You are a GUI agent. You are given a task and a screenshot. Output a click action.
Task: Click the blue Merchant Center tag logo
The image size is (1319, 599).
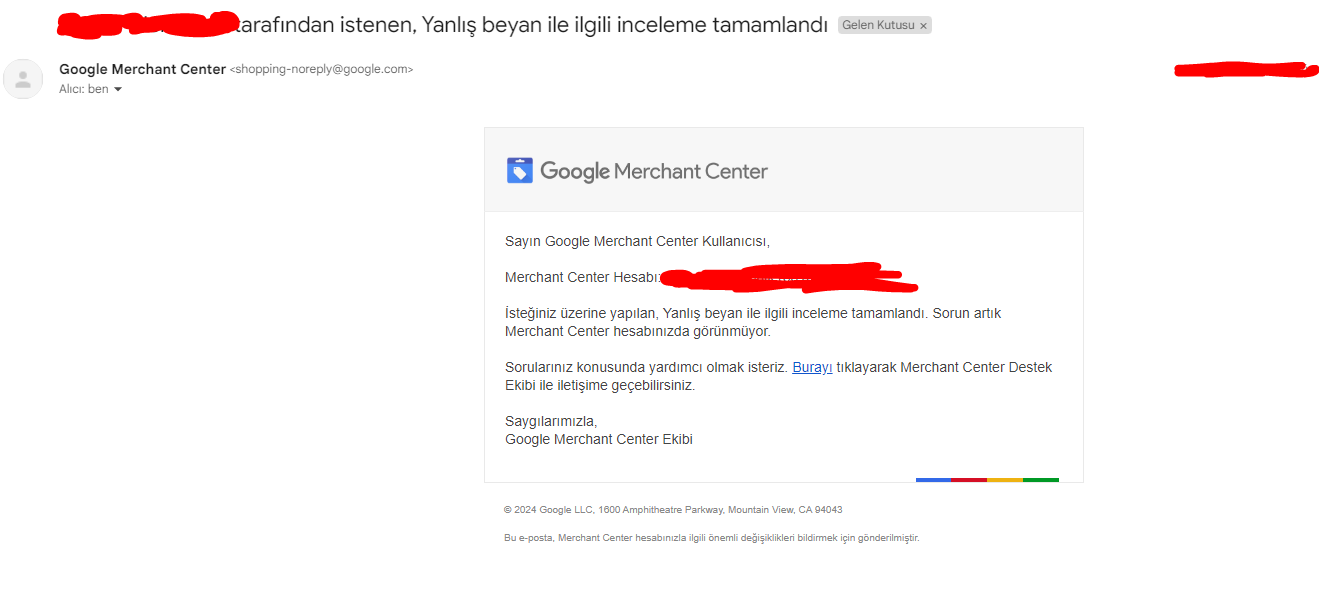520,171
